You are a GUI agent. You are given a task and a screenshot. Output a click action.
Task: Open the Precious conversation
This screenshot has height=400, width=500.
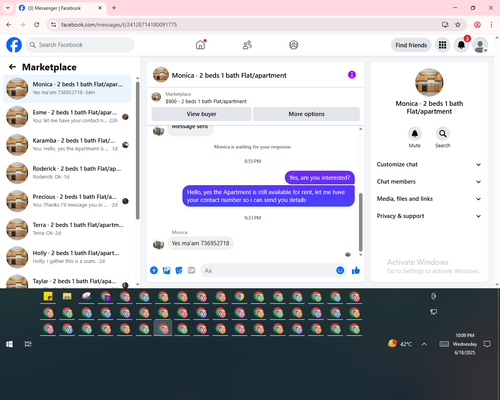tap(68, 201)
